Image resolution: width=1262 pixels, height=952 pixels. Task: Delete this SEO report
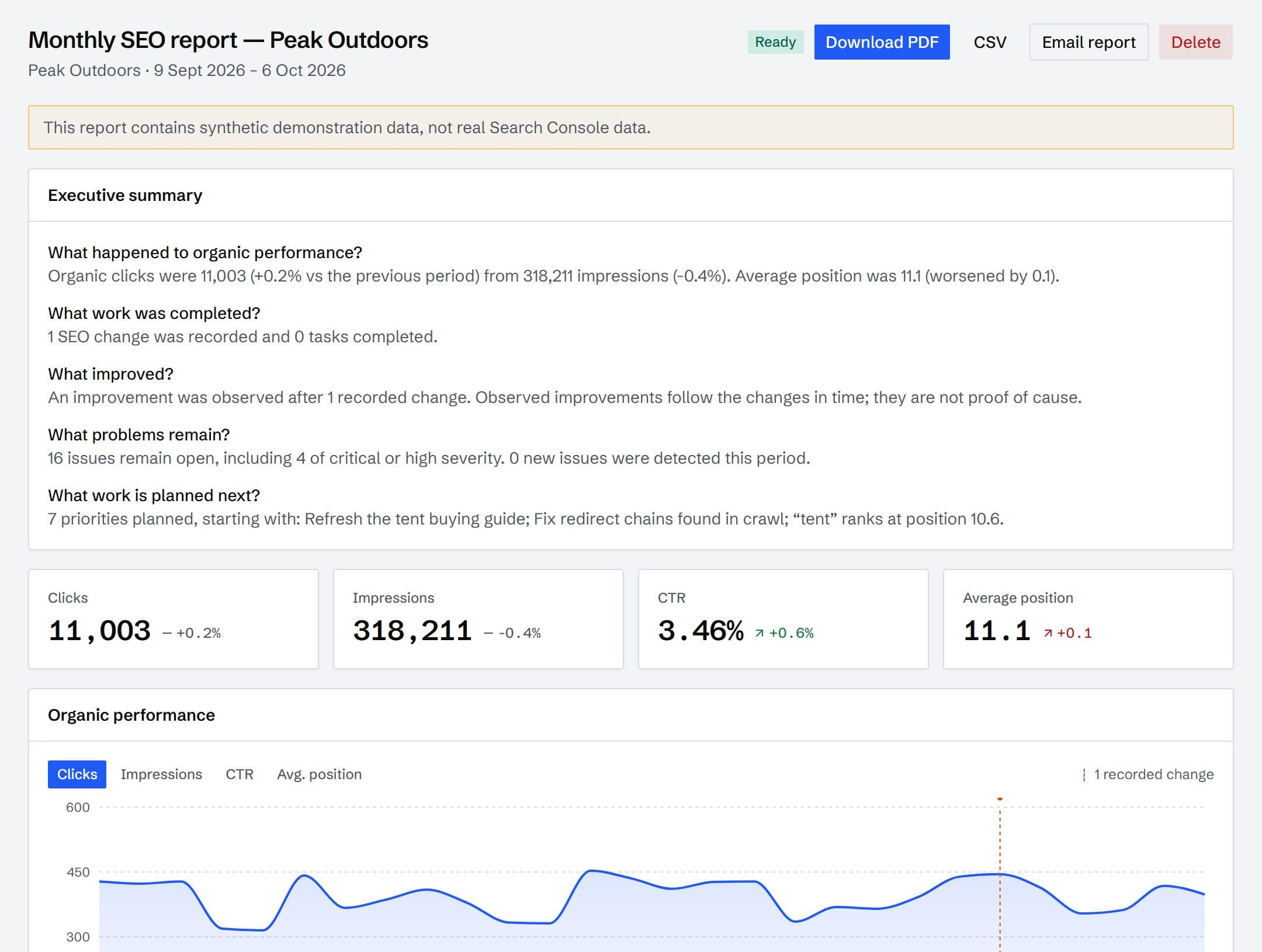1195,42
